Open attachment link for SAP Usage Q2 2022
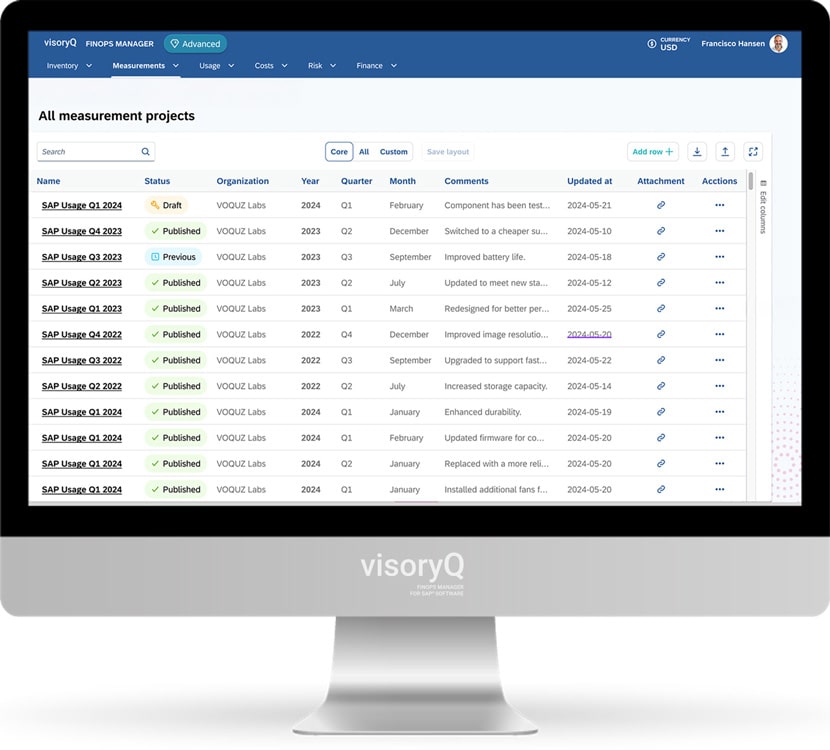The width and height of the screenshot is (830, 750). (x=661, y=386)
